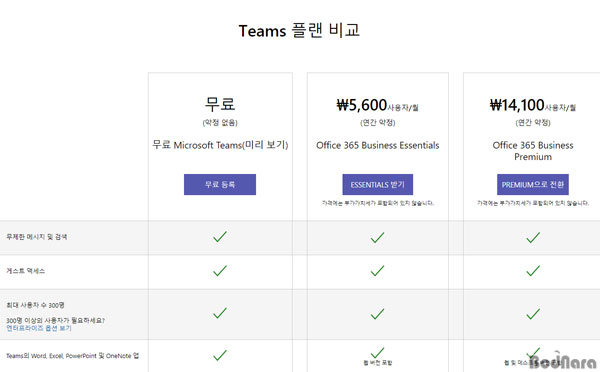Viewport: 600px width, 372px height.
Task: Click 최대 사용자 수 300명 checkmark in free column
Action: point(220,313)
